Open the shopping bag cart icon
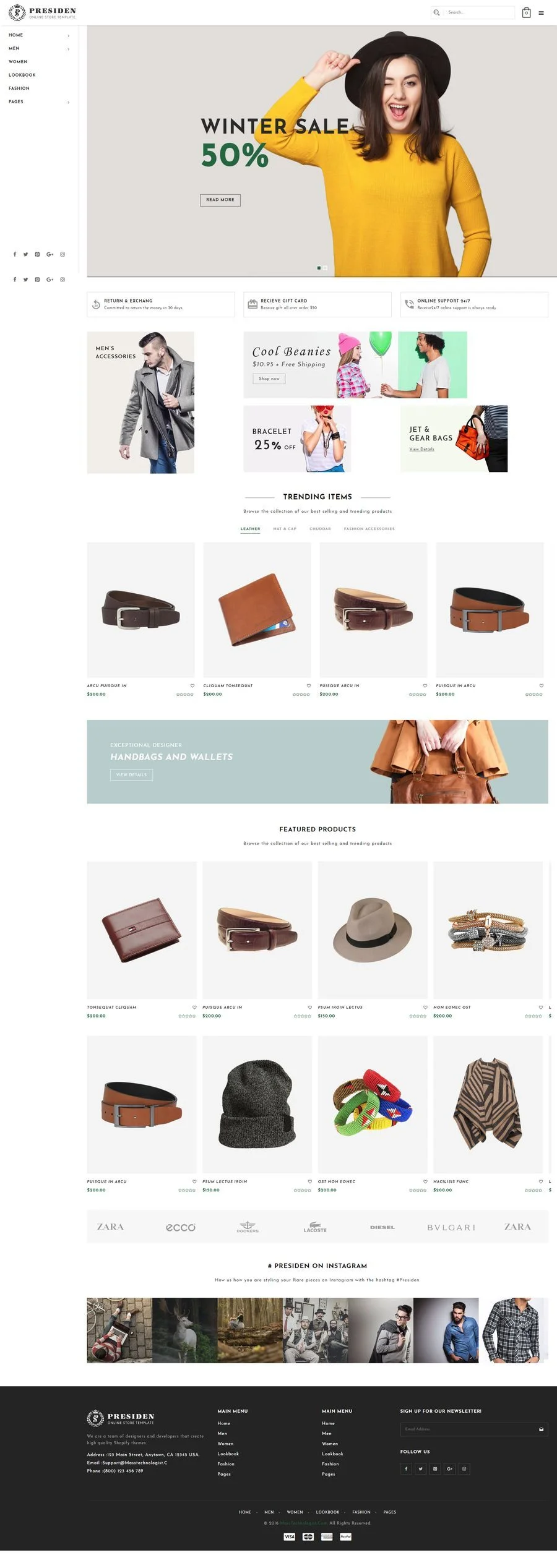This screenshot has width=557, height=1568. pyautogui.click(x=526, y=12)
